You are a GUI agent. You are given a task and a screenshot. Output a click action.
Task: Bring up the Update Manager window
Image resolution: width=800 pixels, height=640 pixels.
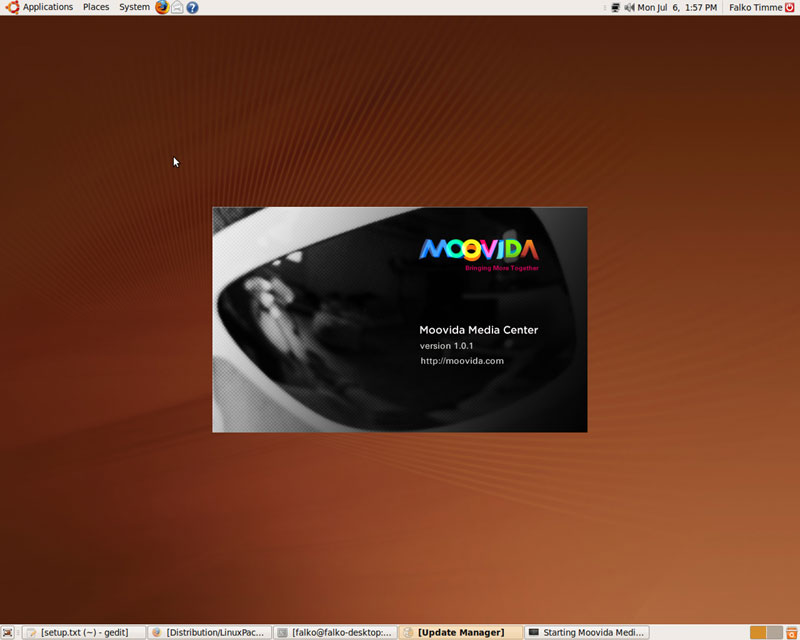point(460,632)
